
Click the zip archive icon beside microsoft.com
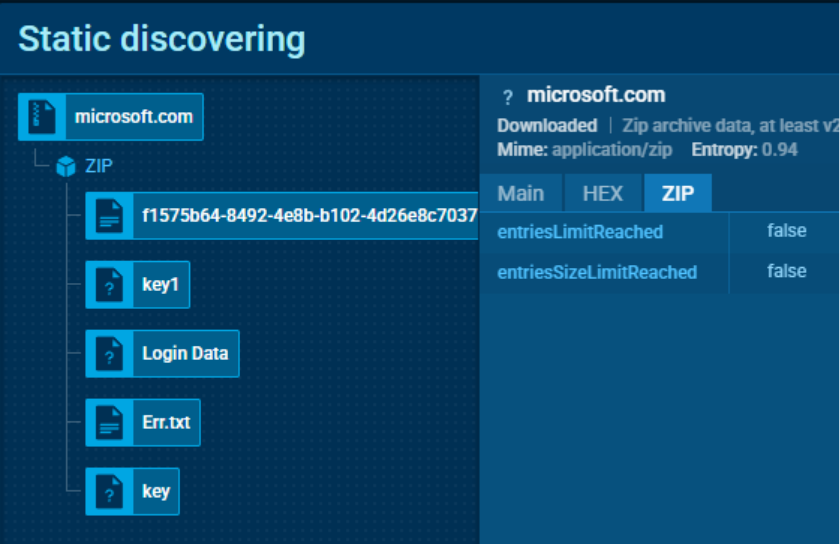(42, 117)
